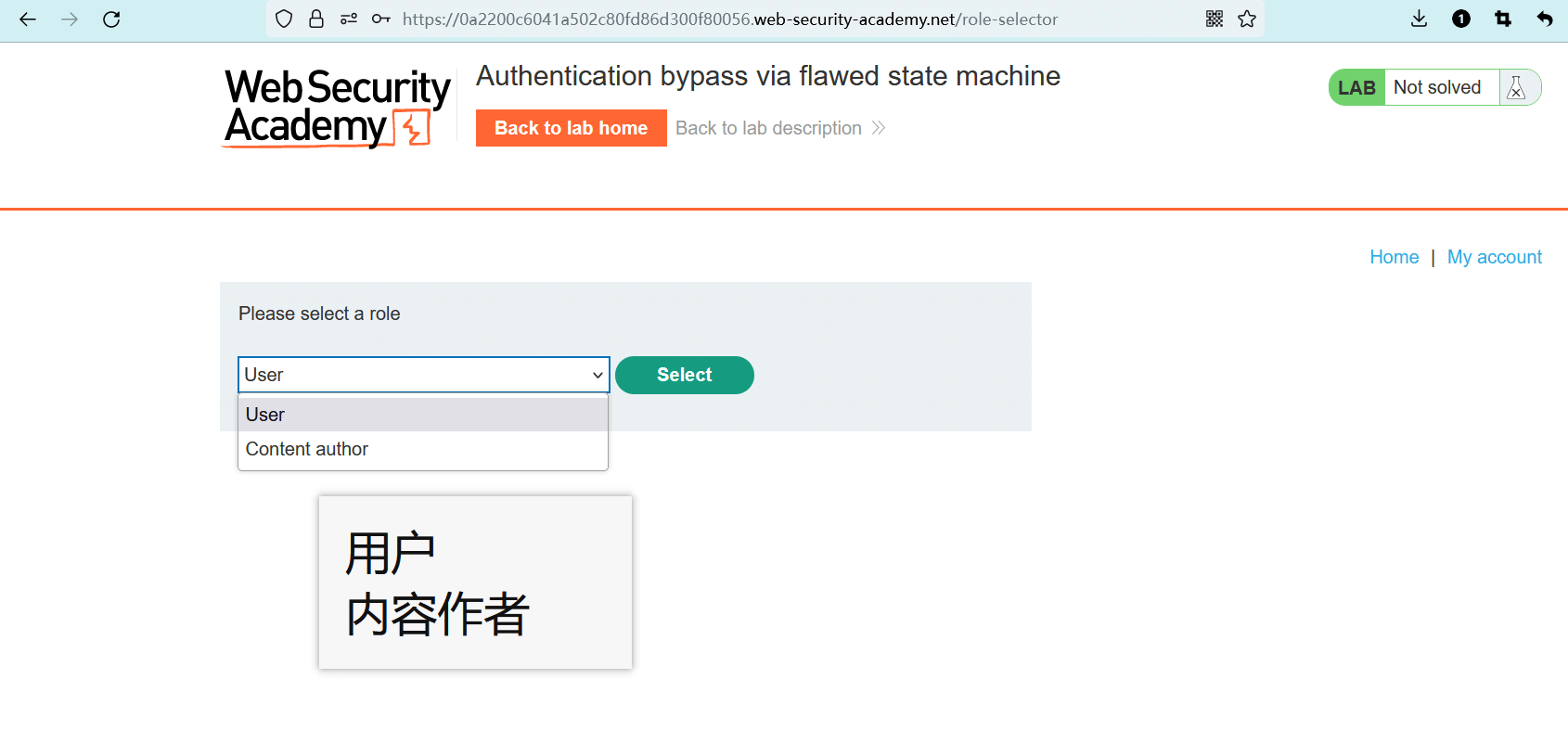Collapse the role dropdown combo box
The height and width of the screenshot is (730, 1568).
coord(423,375)
